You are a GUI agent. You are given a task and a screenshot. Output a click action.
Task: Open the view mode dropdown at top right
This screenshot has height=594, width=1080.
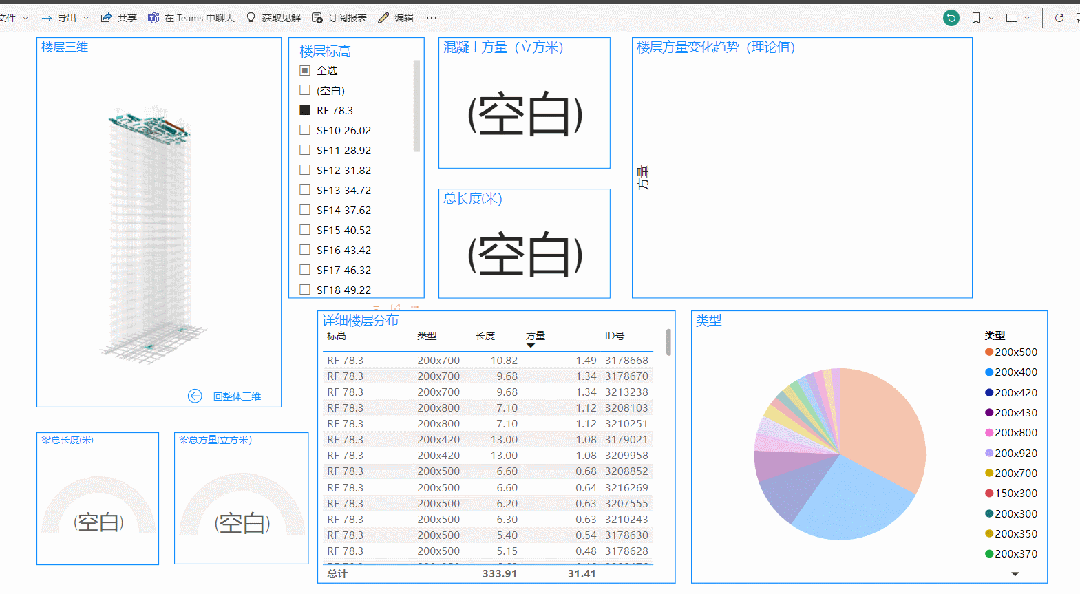tap(1028, 17)
